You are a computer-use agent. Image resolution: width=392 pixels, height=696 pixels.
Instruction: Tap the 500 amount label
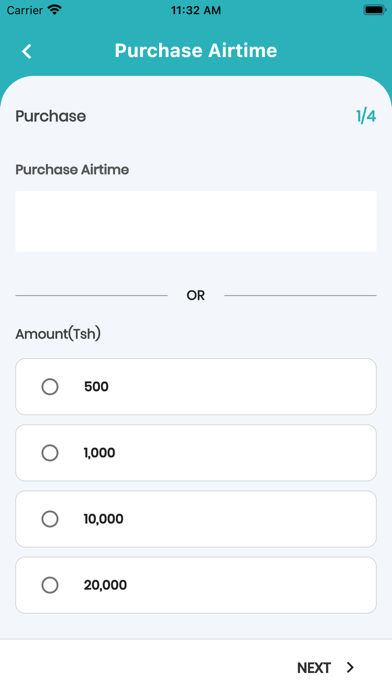96,387
